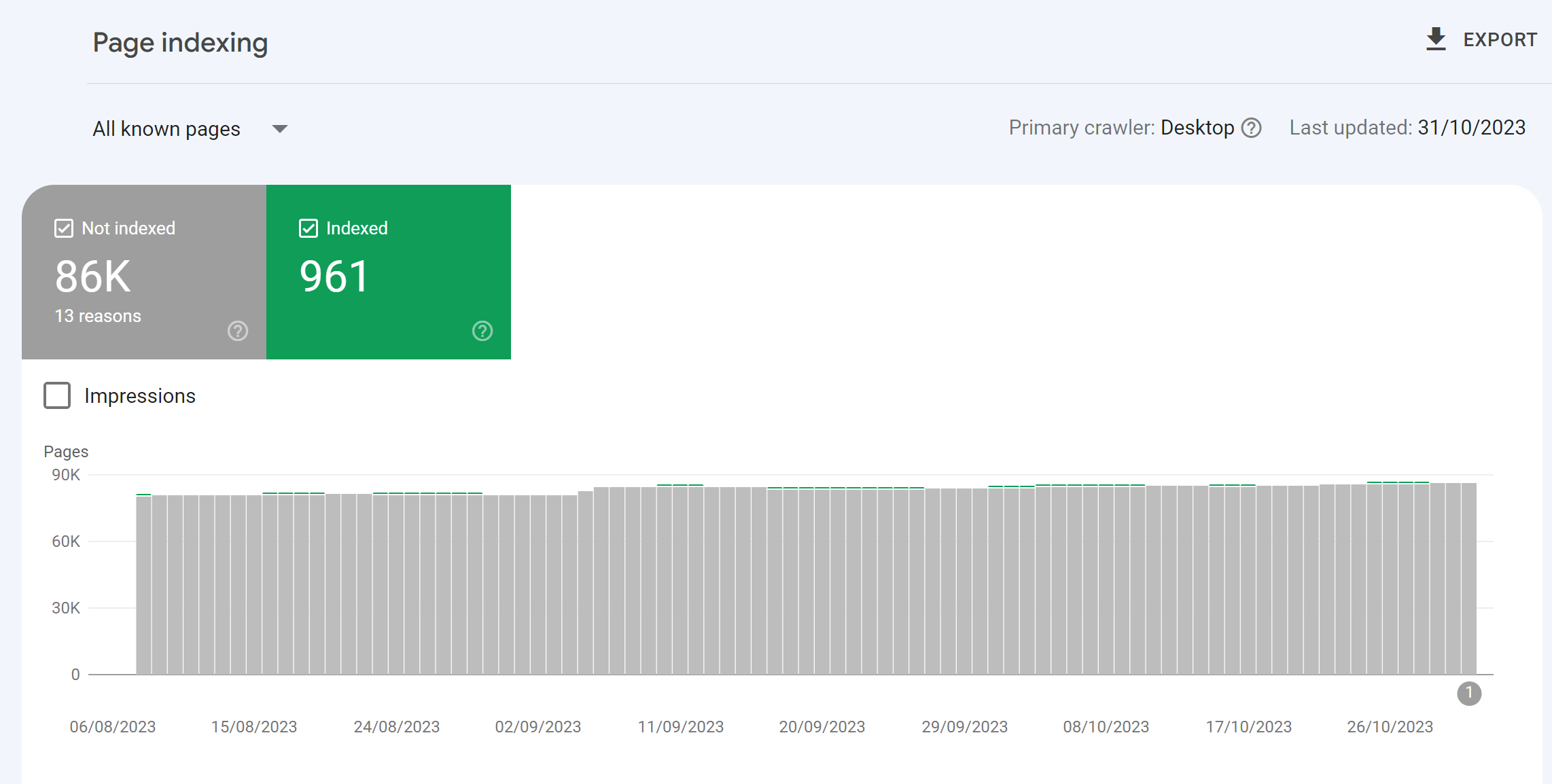Click the Desktop primary crawler label

(1197, 128)
